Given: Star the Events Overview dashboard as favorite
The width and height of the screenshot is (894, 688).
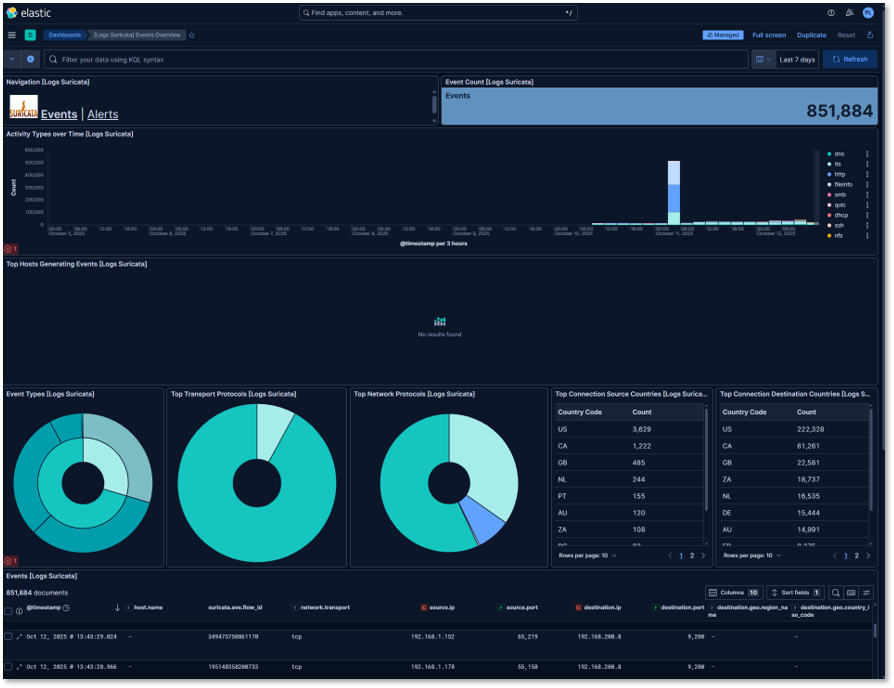Looking at the screenshot, I should click(x=191, y=34).
